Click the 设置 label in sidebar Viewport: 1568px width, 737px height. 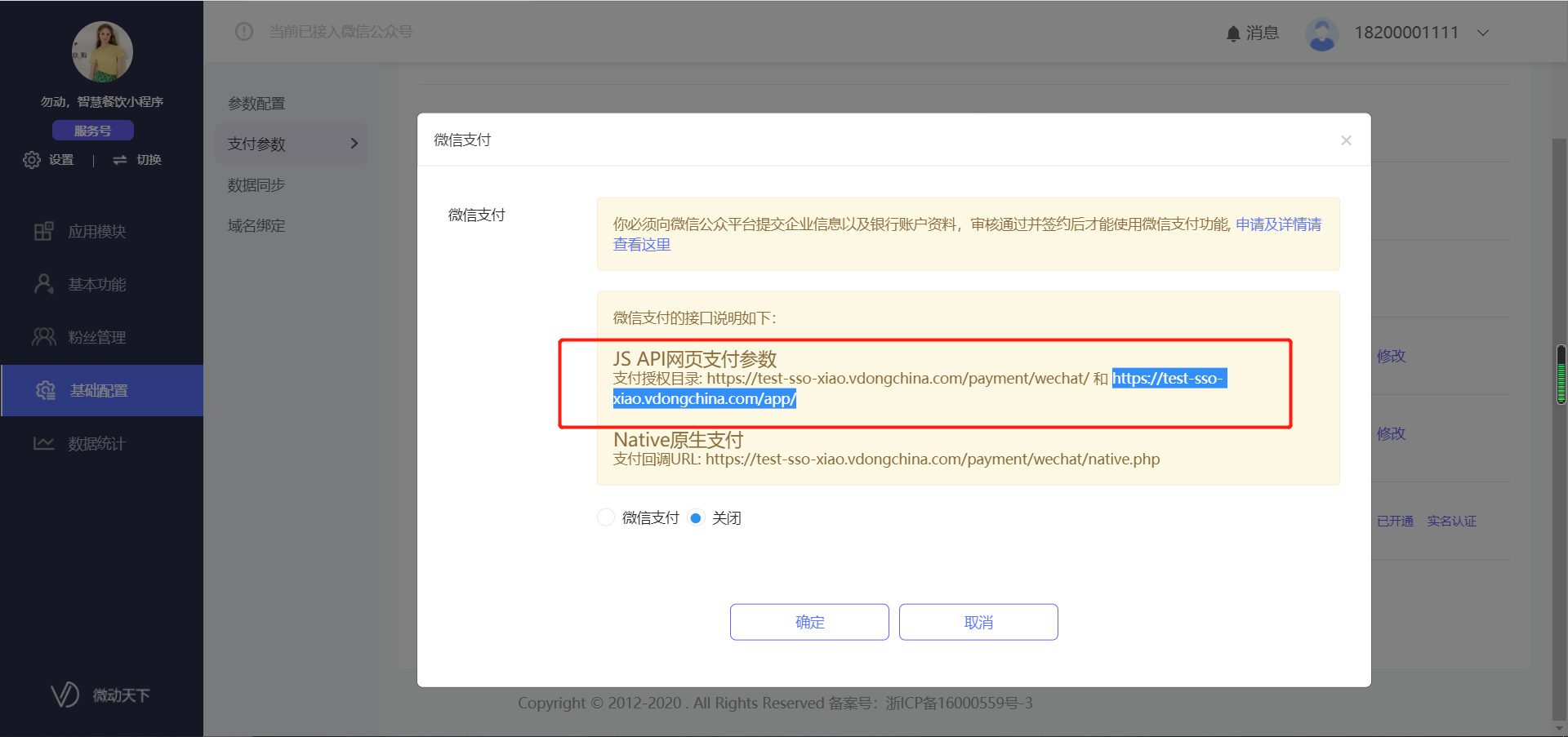[61, 160]
